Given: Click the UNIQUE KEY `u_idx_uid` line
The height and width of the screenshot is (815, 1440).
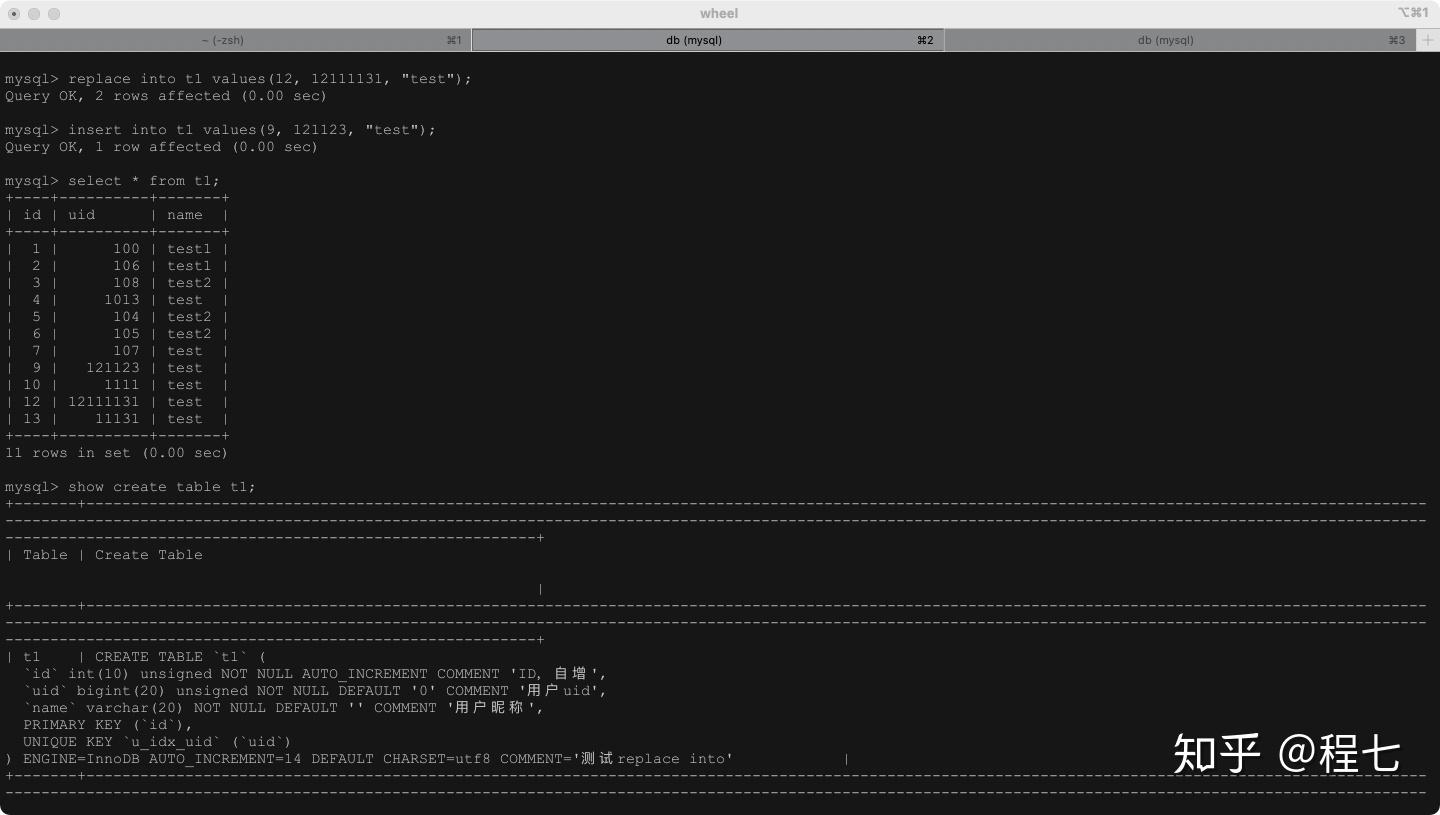Looking at the screenshot, I should tap(157, 742).
